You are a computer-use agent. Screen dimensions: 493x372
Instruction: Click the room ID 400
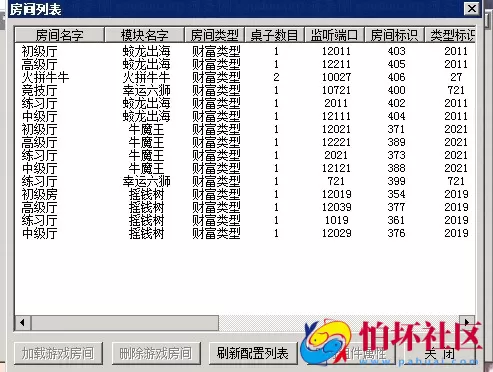[396, 90]
